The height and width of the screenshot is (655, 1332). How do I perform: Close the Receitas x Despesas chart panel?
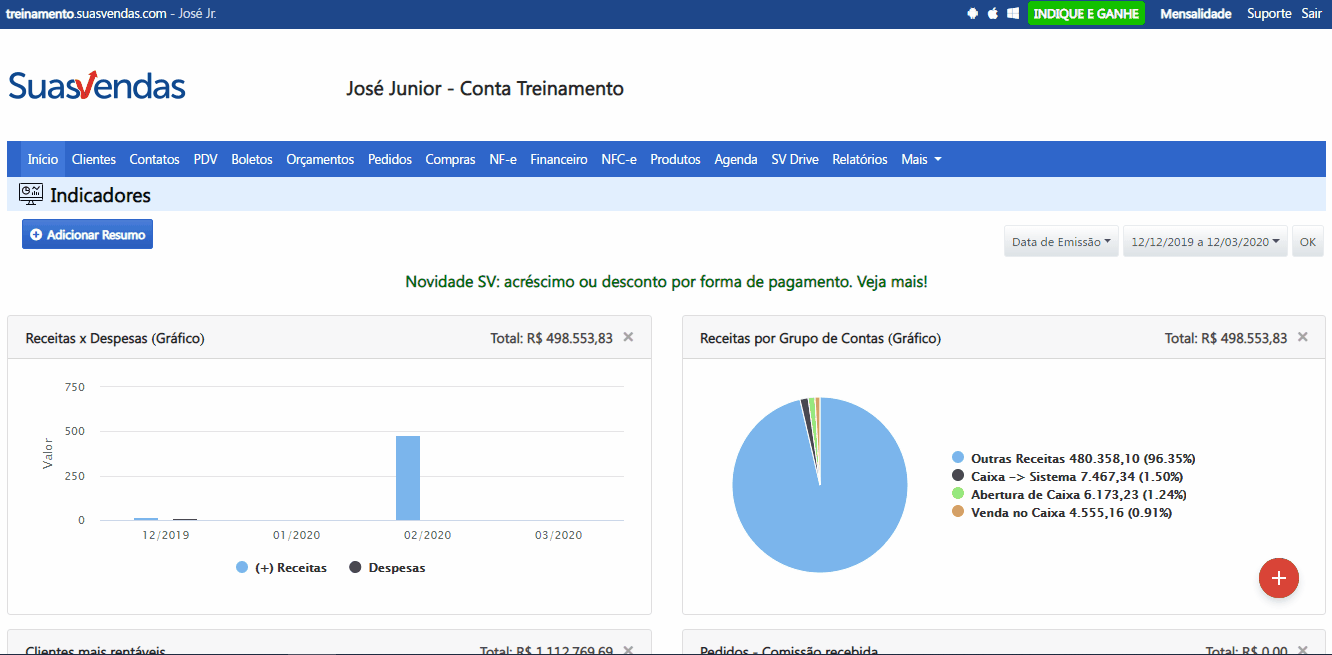tap(628, 337)
